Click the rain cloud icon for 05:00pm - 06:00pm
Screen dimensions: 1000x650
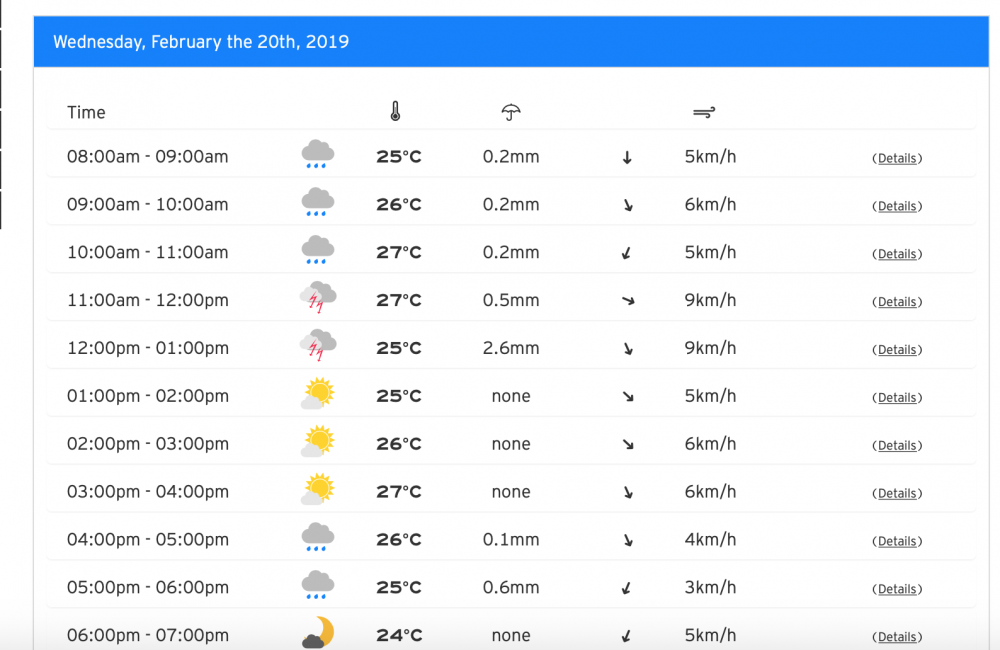click(318, 586)
